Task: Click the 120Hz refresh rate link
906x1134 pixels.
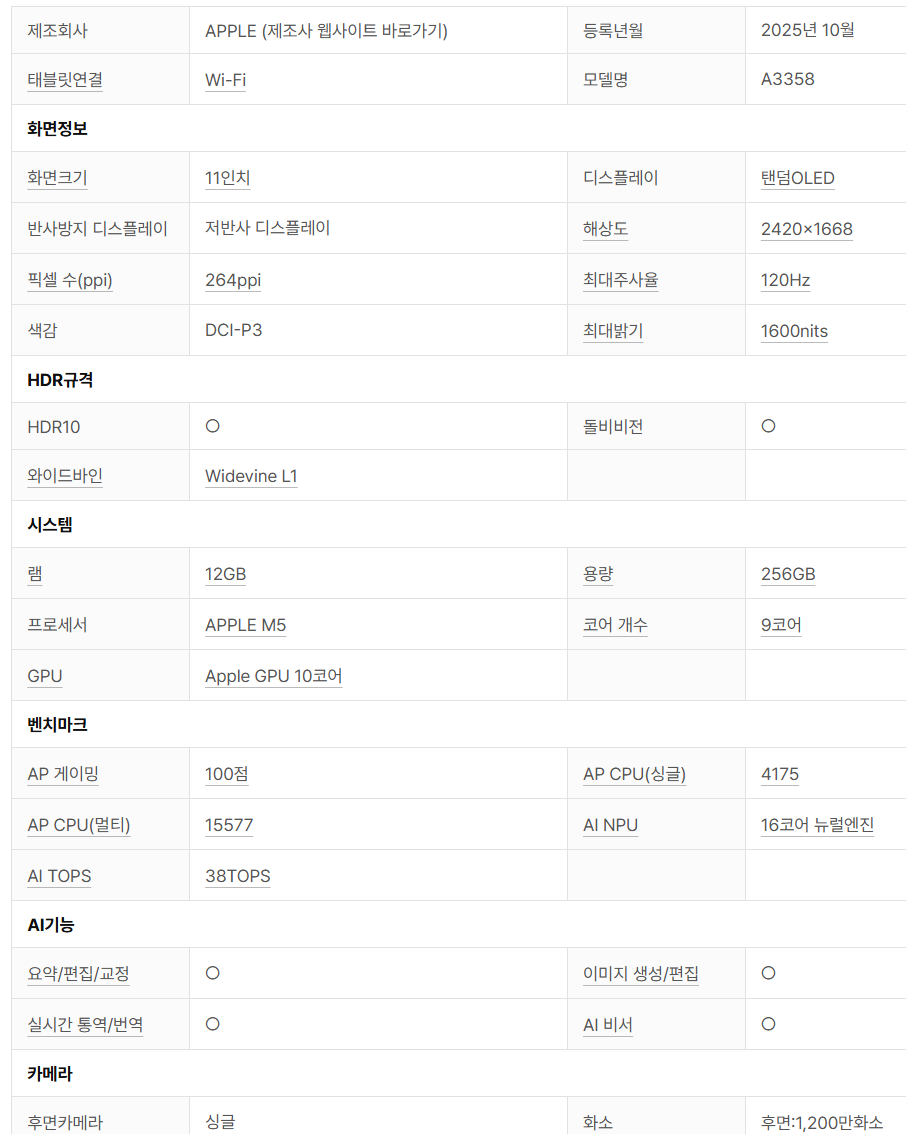Action: [785, 280]
